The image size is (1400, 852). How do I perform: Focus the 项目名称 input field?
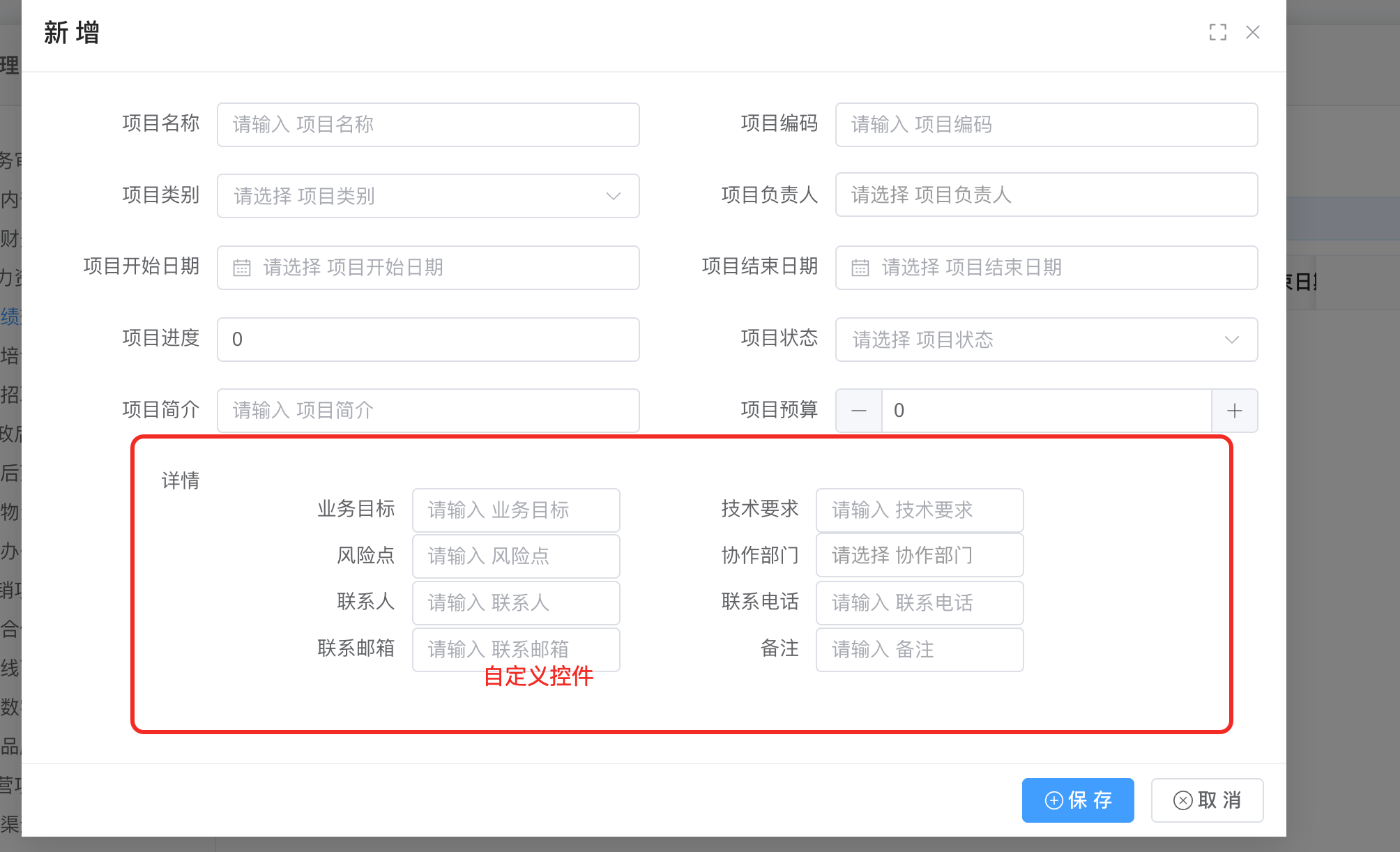pyautogui.click(x=428, y=125)
